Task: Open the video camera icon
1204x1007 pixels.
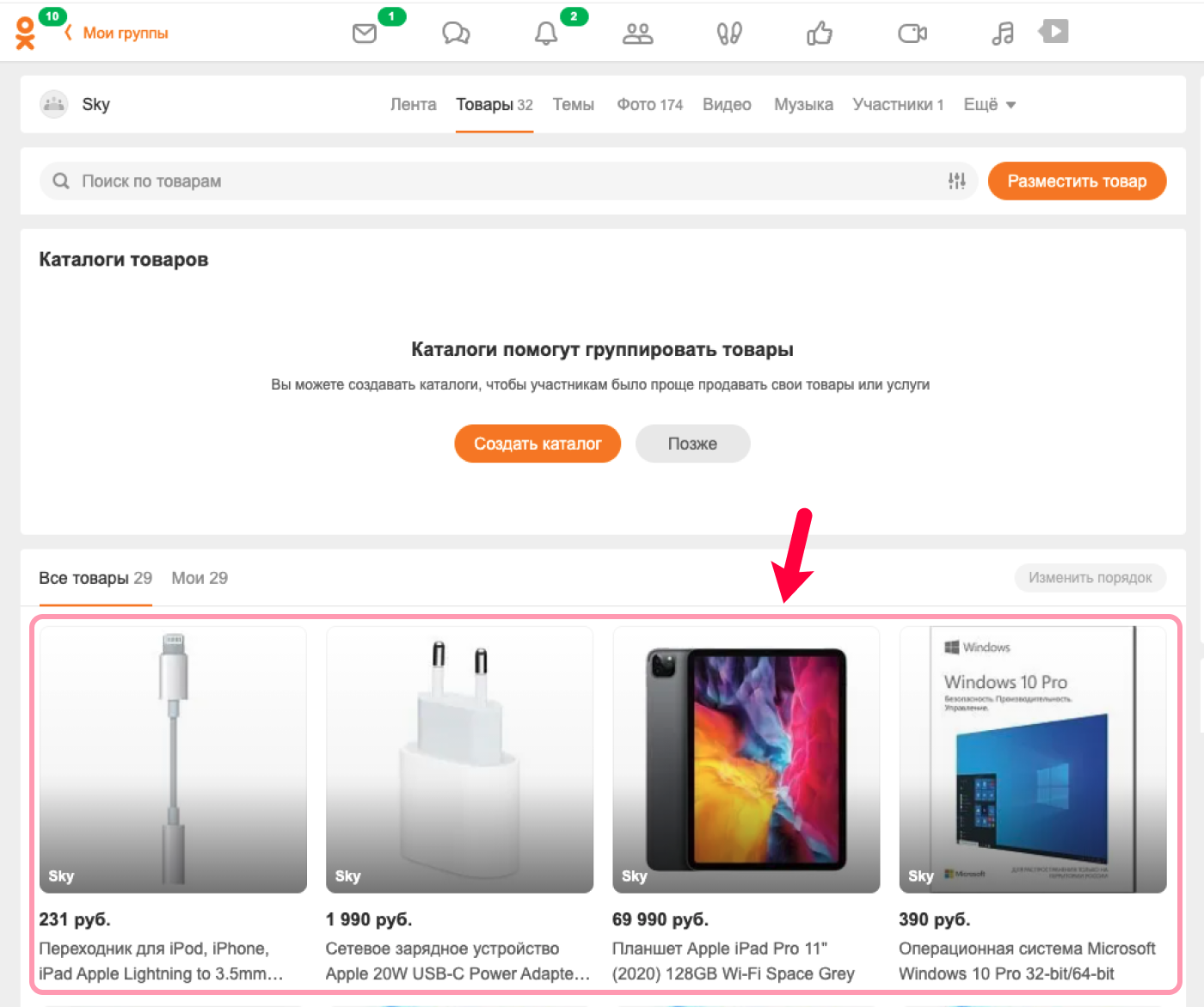Action: [912, 34]
